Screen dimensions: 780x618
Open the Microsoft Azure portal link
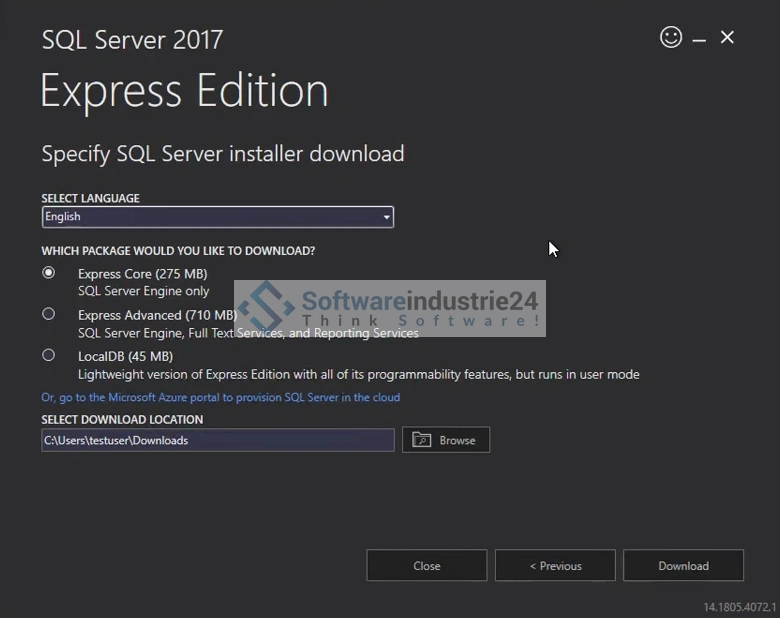pos(220,397)
